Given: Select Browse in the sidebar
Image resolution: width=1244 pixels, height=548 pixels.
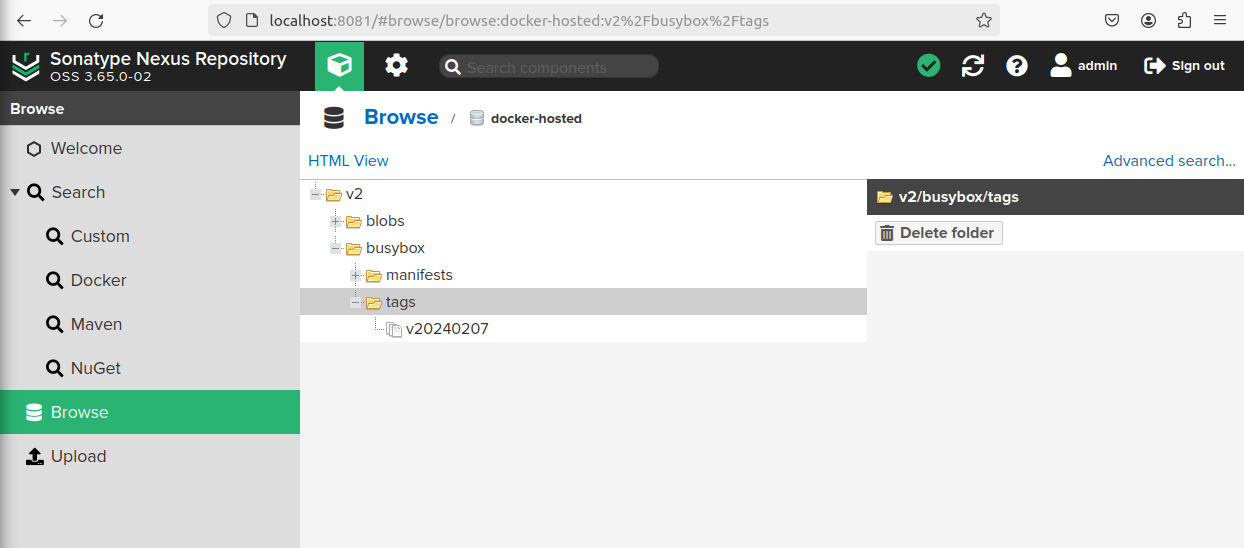Looking at the screenshot, I should 150,412.
